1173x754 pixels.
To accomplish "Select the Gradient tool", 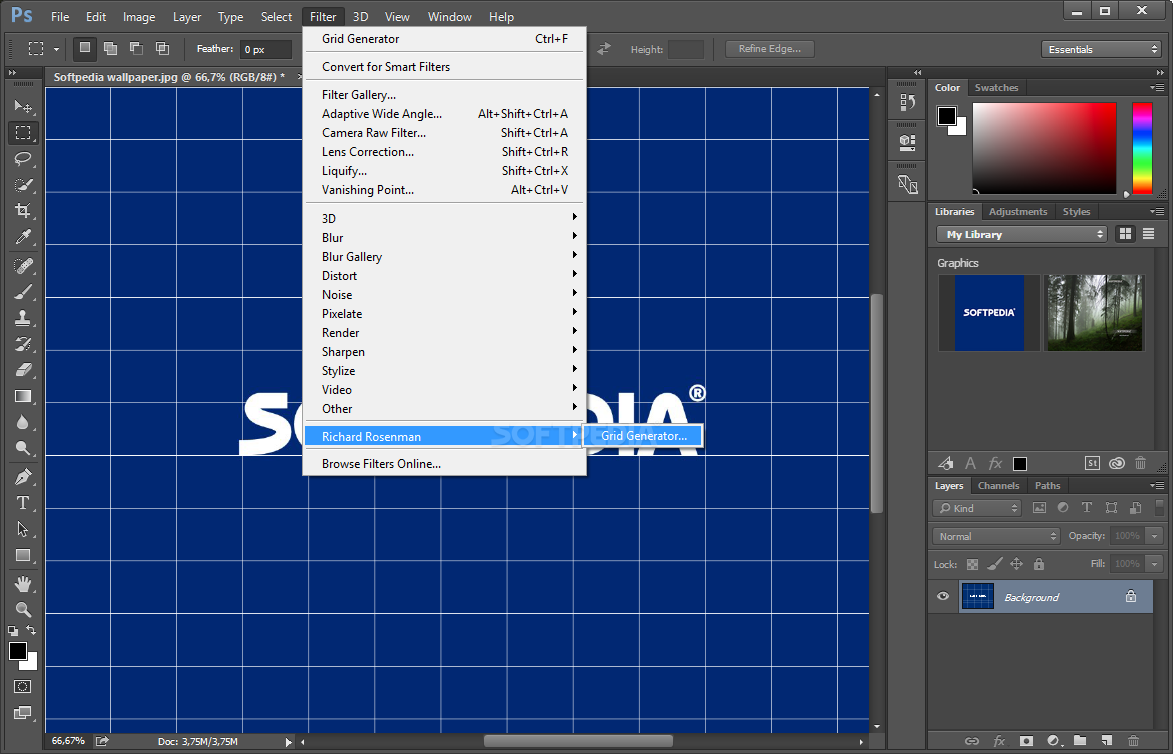I will pos(23,396).
